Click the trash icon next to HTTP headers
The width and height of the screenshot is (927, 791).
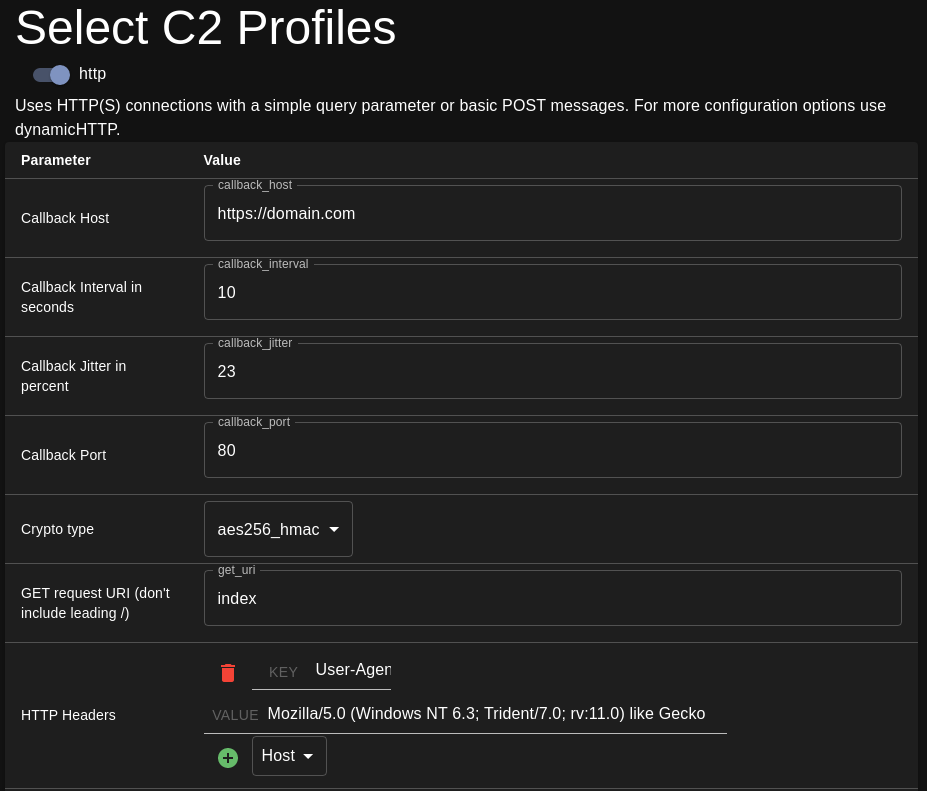(228, 673)
